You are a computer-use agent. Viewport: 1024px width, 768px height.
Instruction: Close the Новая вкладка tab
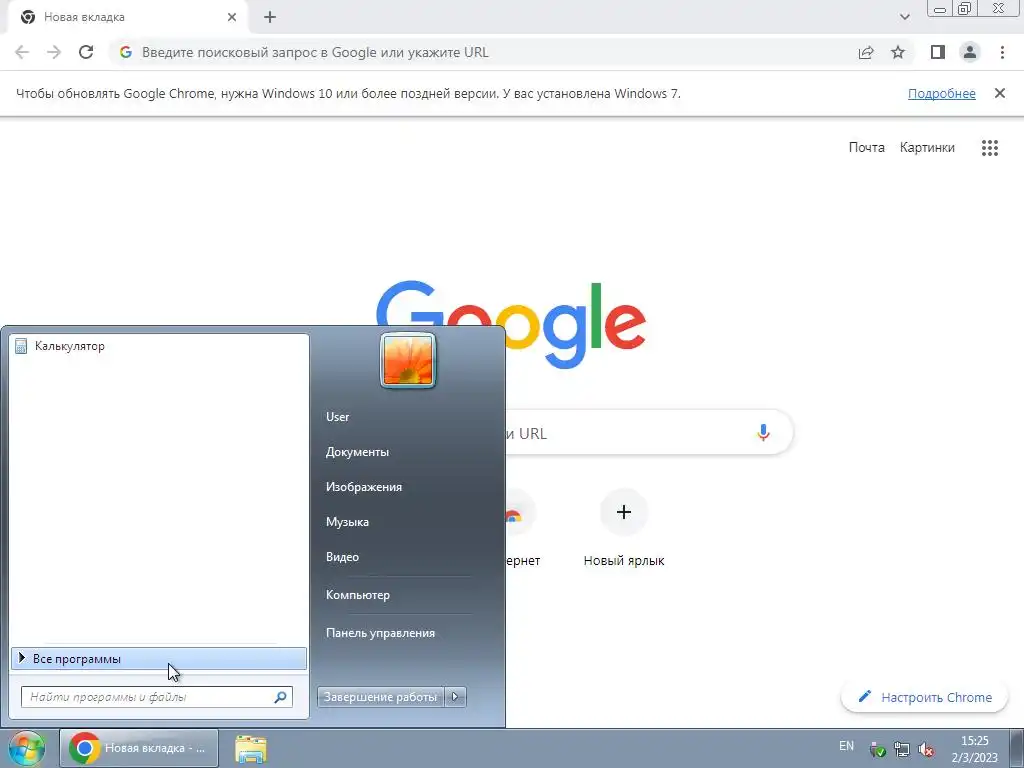click(x=232, y=17)
